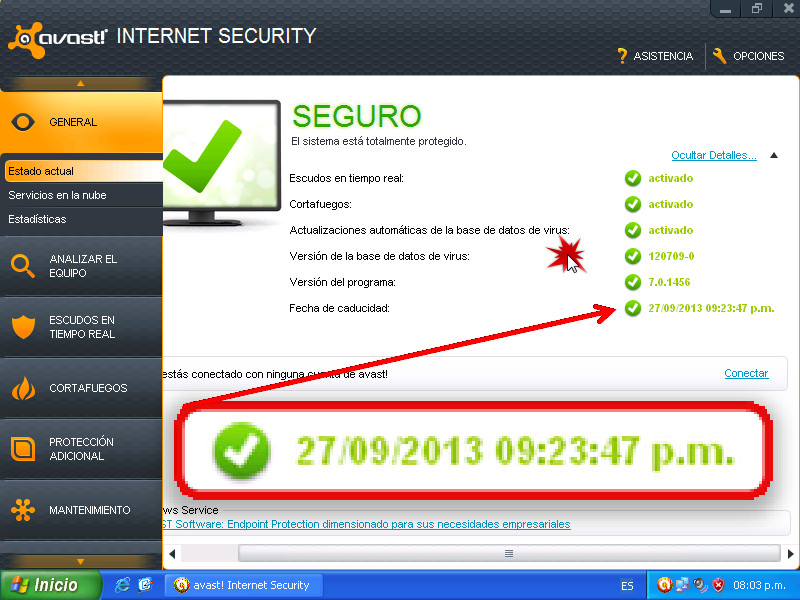Screen dimensions: 800x600
Task: Click the avast! tray icon in taskbar
Action: click(x=664, y=585)
